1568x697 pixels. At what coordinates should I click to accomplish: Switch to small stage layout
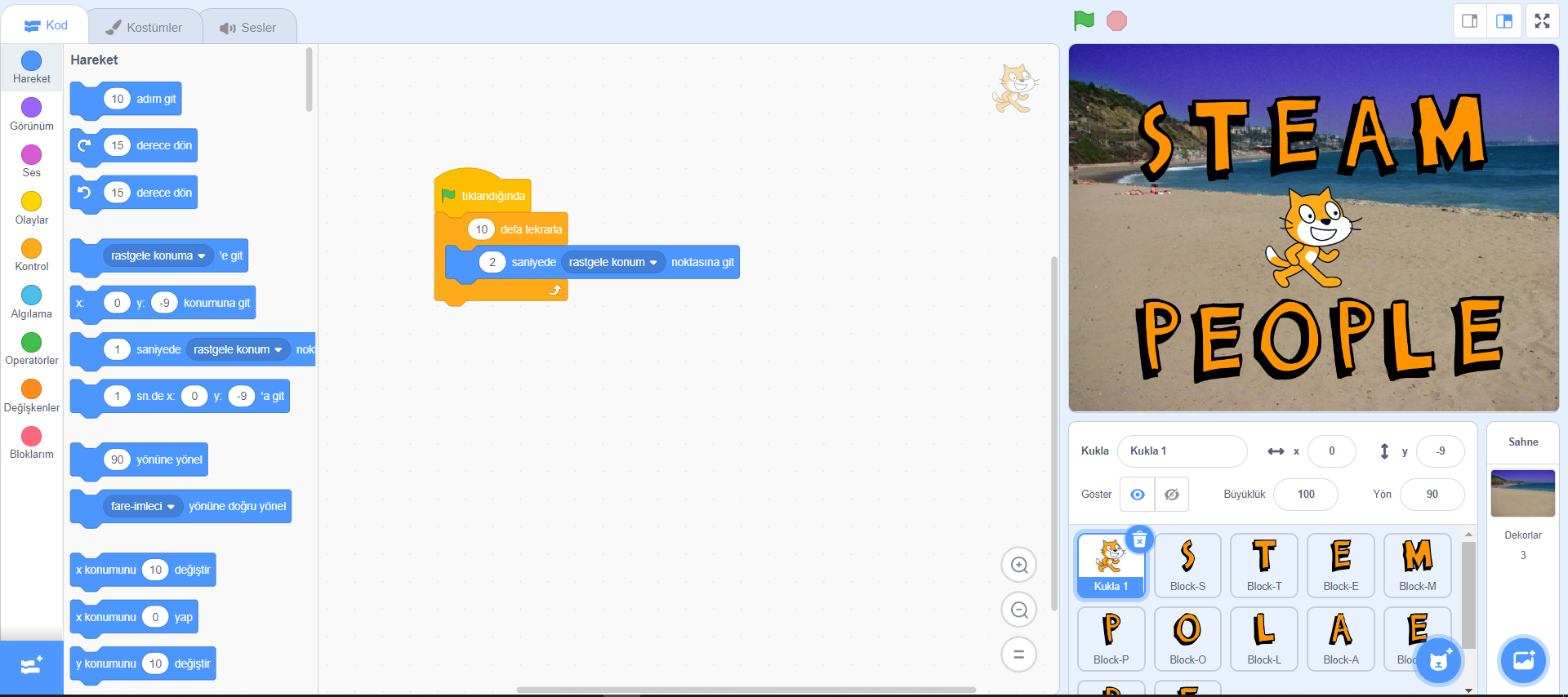[1470, 21]
